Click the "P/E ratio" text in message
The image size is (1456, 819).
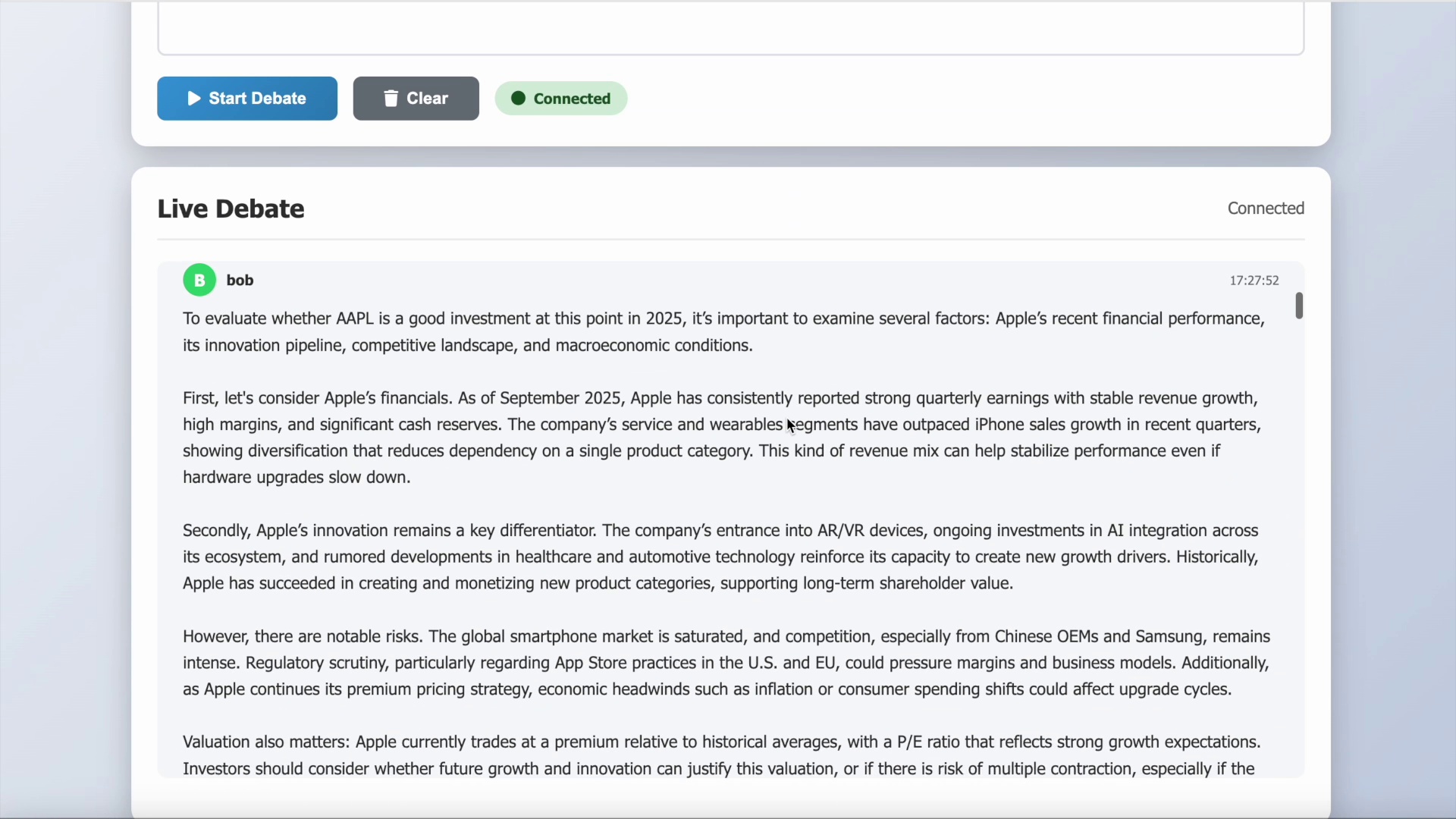[x=929, y=742]
